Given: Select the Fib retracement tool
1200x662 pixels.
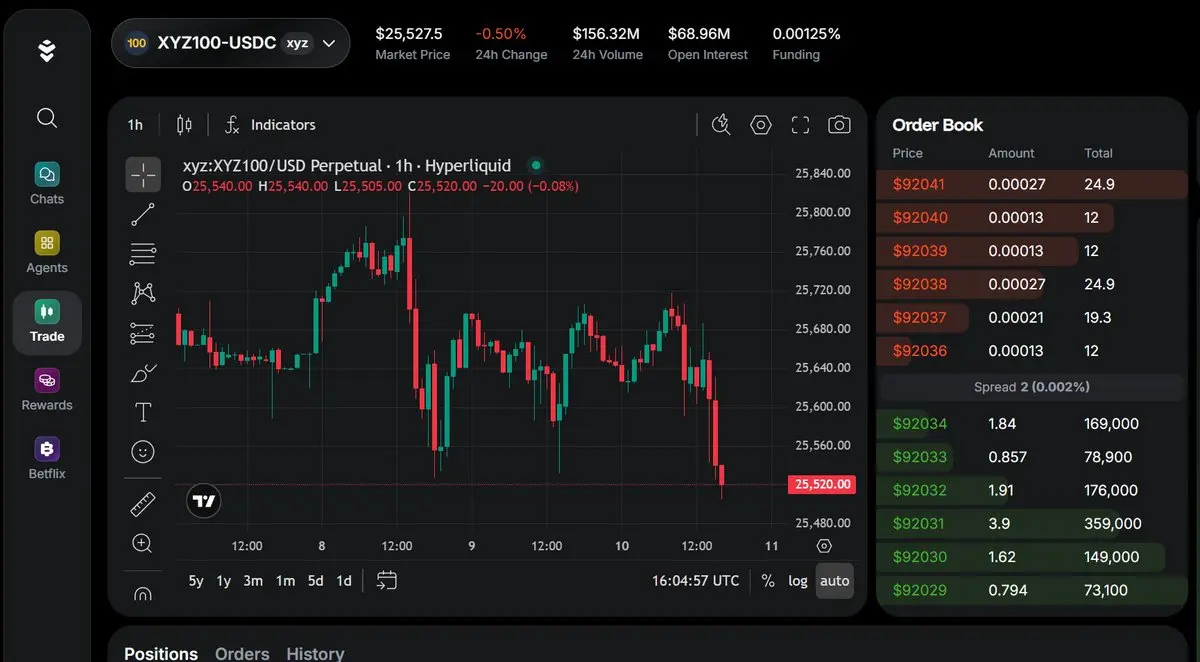Looking at the screenshot, I should (x=143, y=254).
